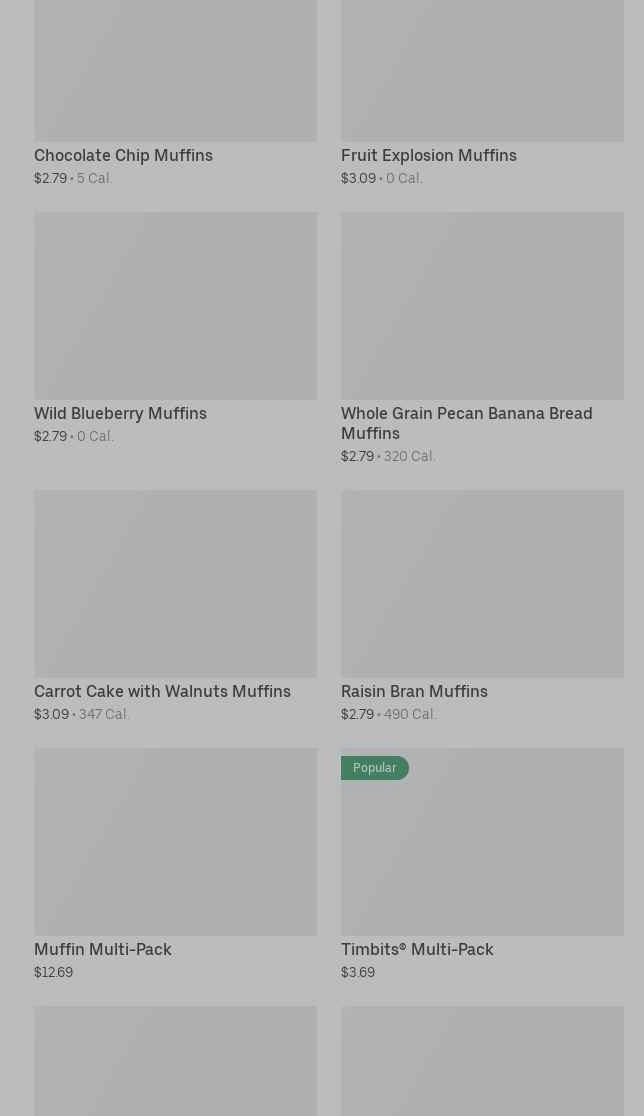Image resolution: width=644 pixels, height=1116 pixels.
Task: Click the Fruit Explosion Muffins image
Action: coord(482,70)
